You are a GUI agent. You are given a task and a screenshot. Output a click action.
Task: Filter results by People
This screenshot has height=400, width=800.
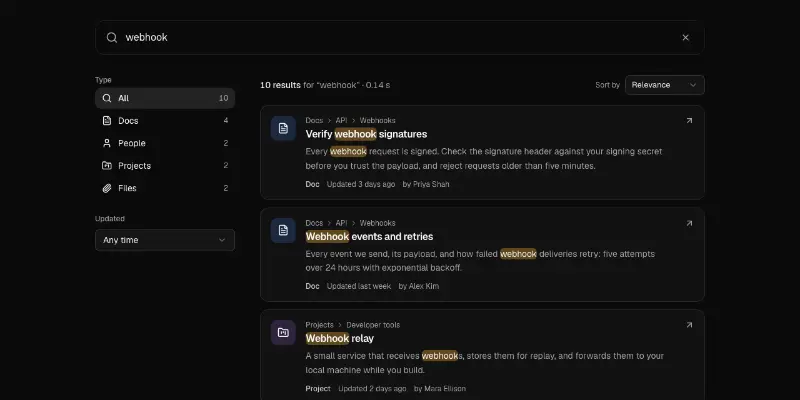point(165,143)
